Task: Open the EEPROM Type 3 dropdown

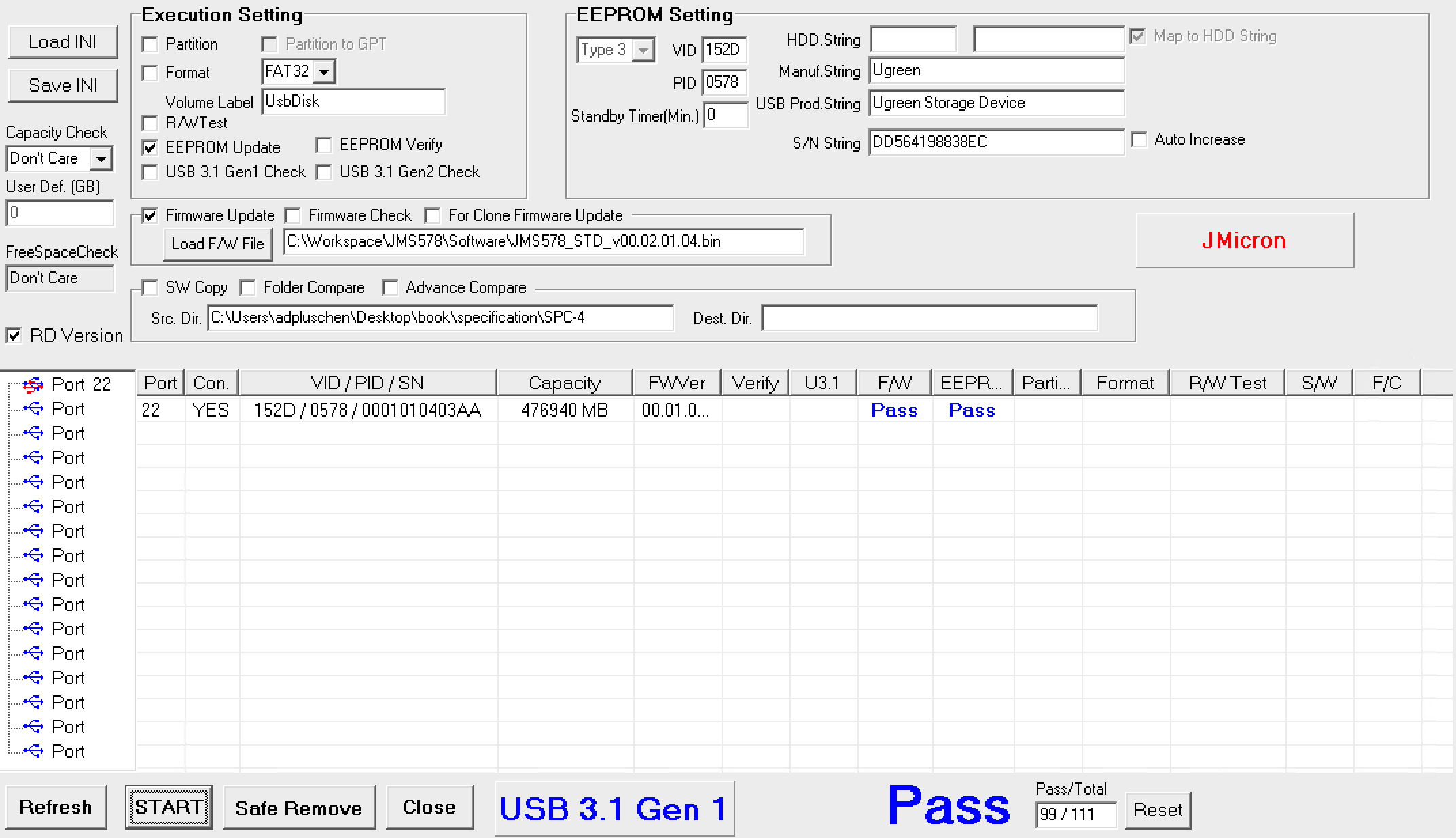Action: 642,50
